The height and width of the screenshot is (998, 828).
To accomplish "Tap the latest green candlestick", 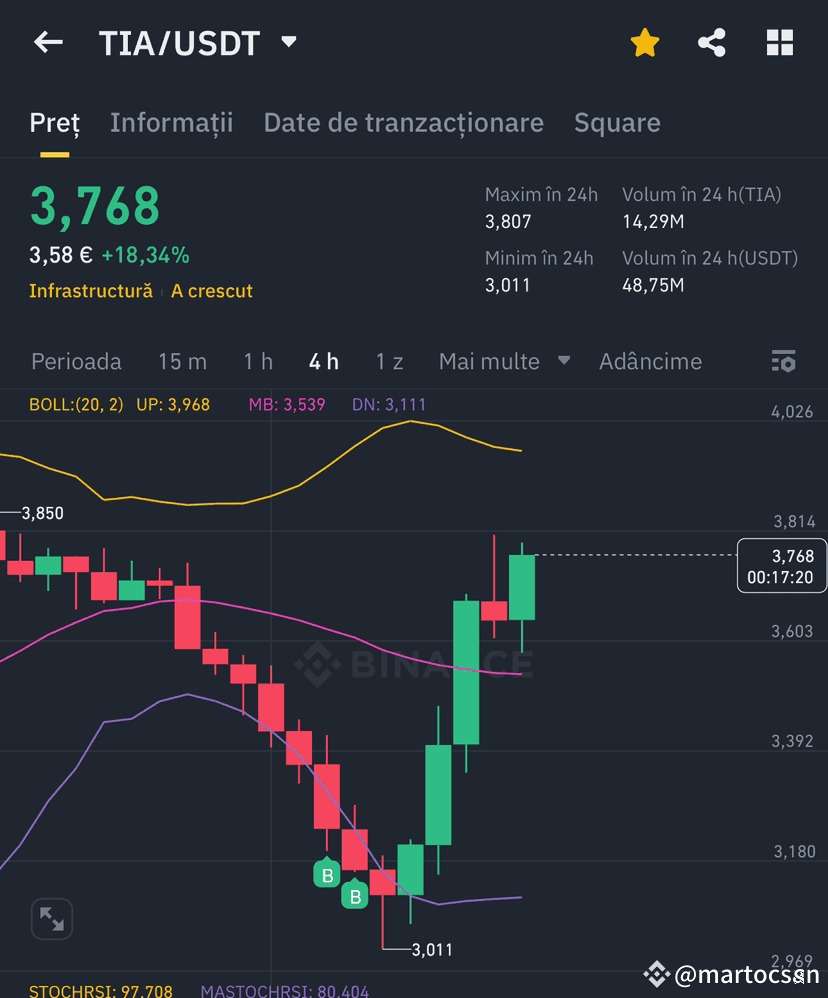I will tap(522, 587).
